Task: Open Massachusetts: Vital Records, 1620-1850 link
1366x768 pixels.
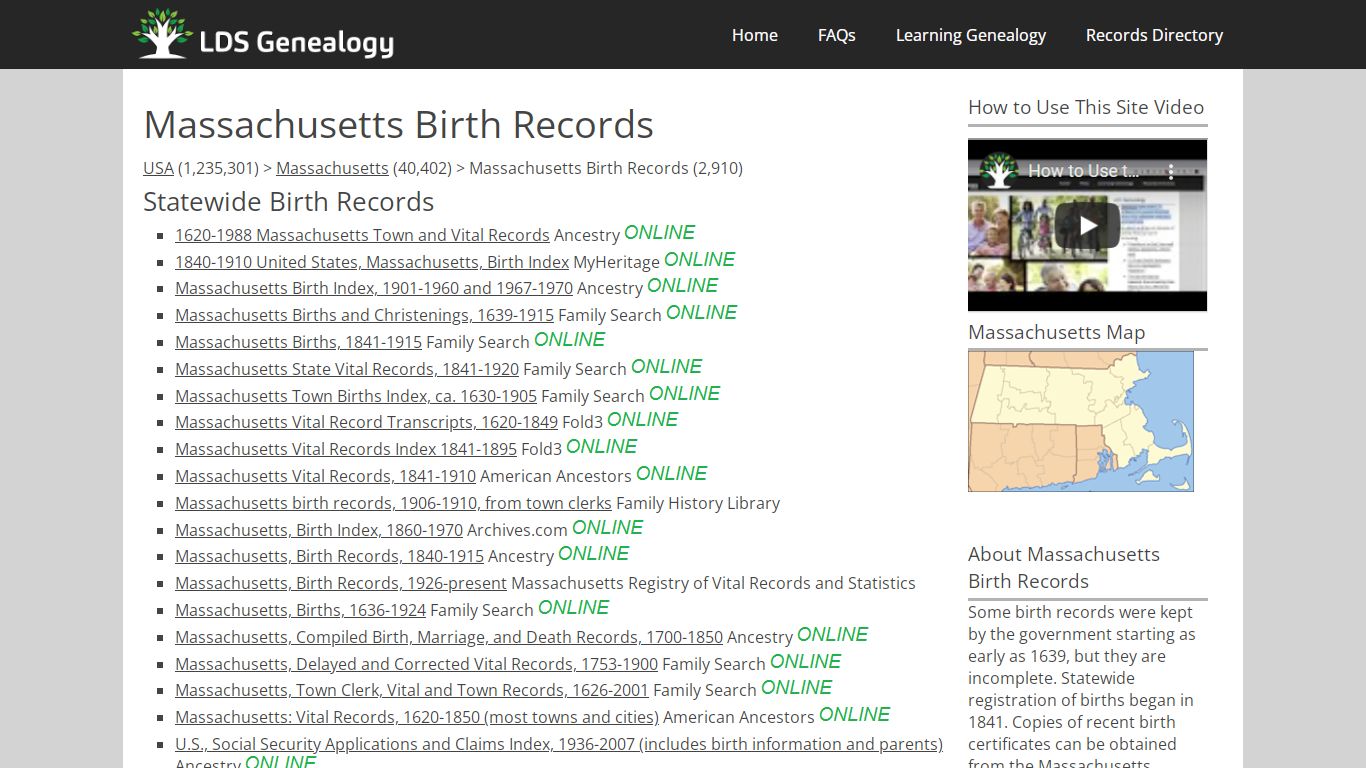Action: (x=417, y=717)
